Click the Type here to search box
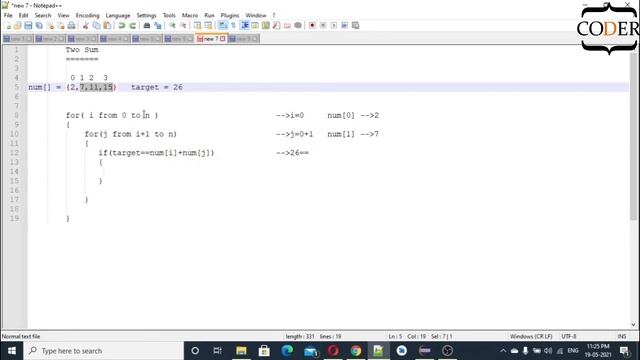The height and width of the screenshot is (360, 640). point(104,351)
